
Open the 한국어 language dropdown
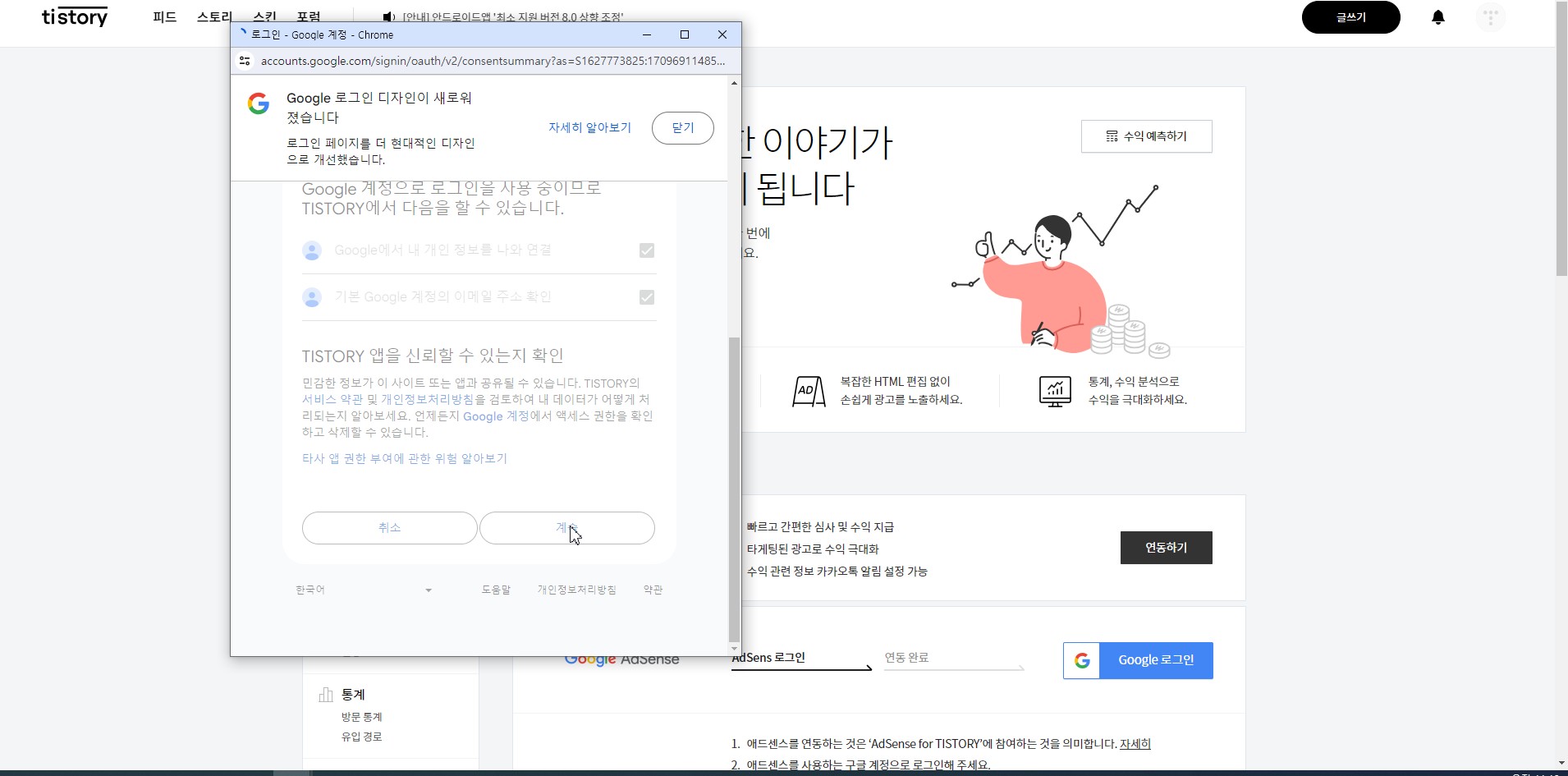point(364,590)
